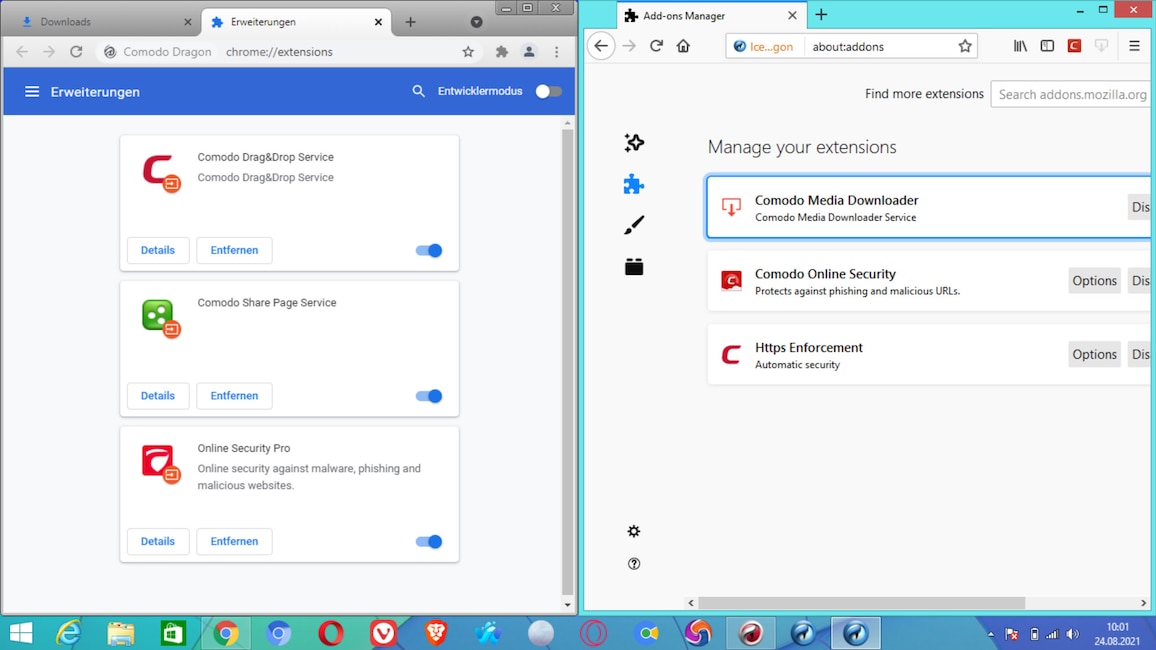Open the Plugins category in add-ons sidebar
The height and width of the screenshot is (650, 1156).
(x=634, y=267)
